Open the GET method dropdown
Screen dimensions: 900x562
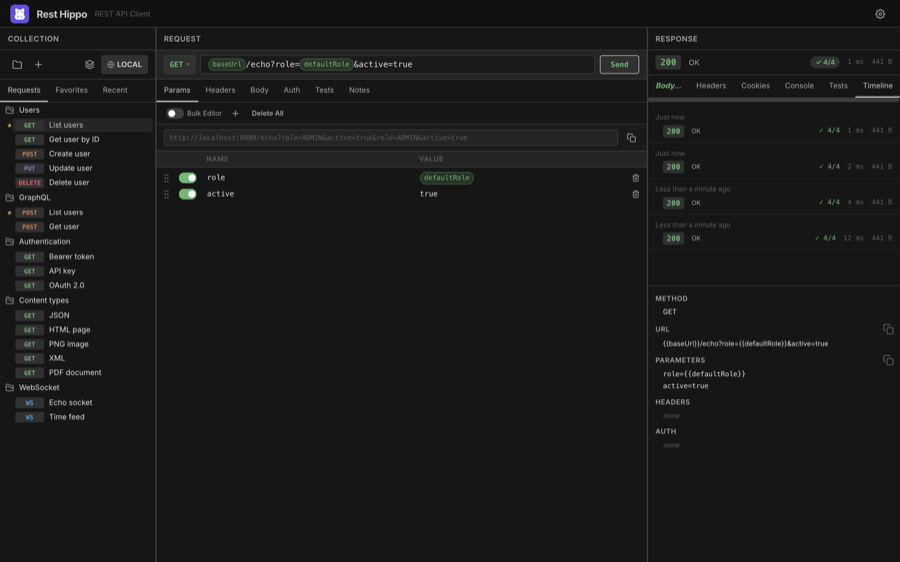(180, 64)
